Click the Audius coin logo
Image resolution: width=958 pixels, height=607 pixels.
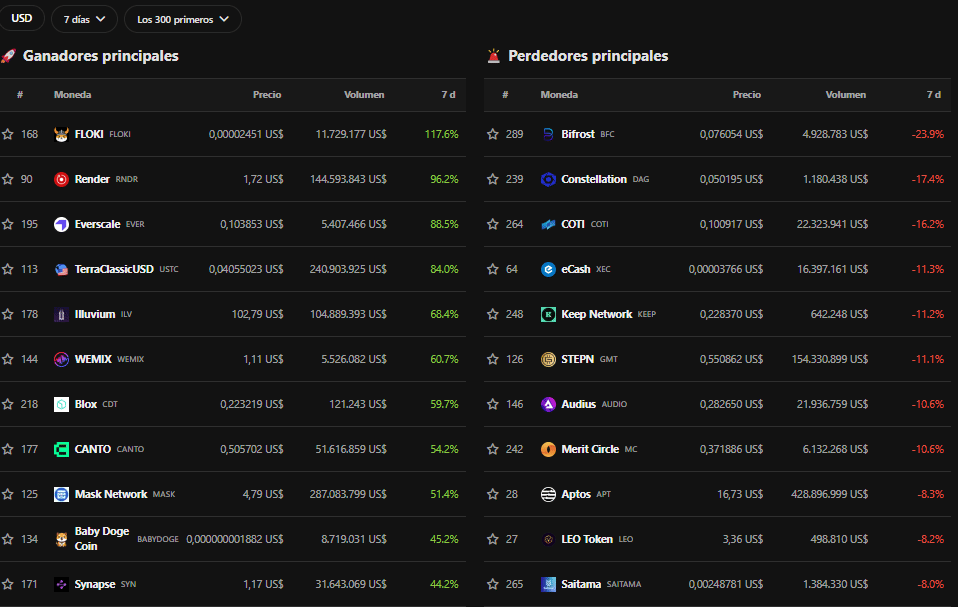[x=548, y=404]
